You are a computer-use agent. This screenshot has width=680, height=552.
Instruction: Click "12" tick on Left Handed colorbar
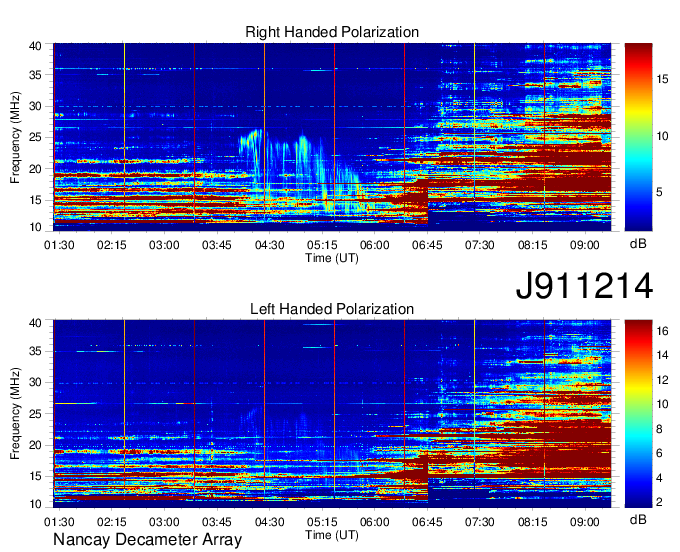point(662,380)
